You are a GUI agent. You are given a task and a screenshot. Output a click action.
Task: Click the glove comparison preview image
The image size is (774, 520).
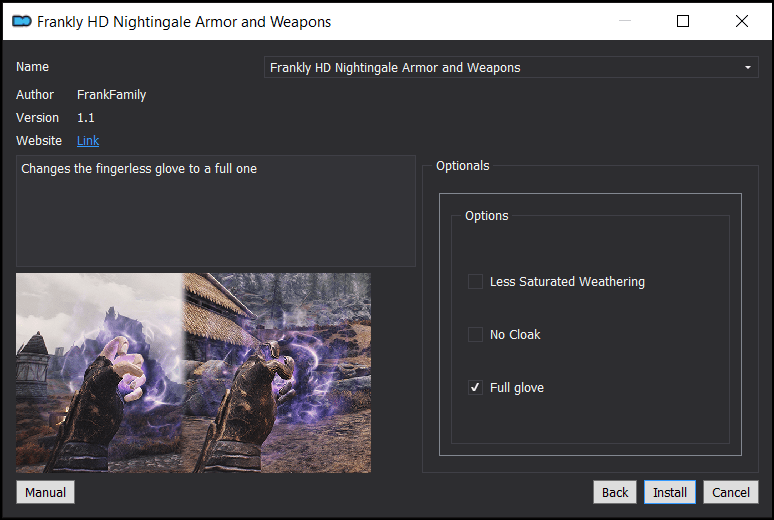pos(194,373)
